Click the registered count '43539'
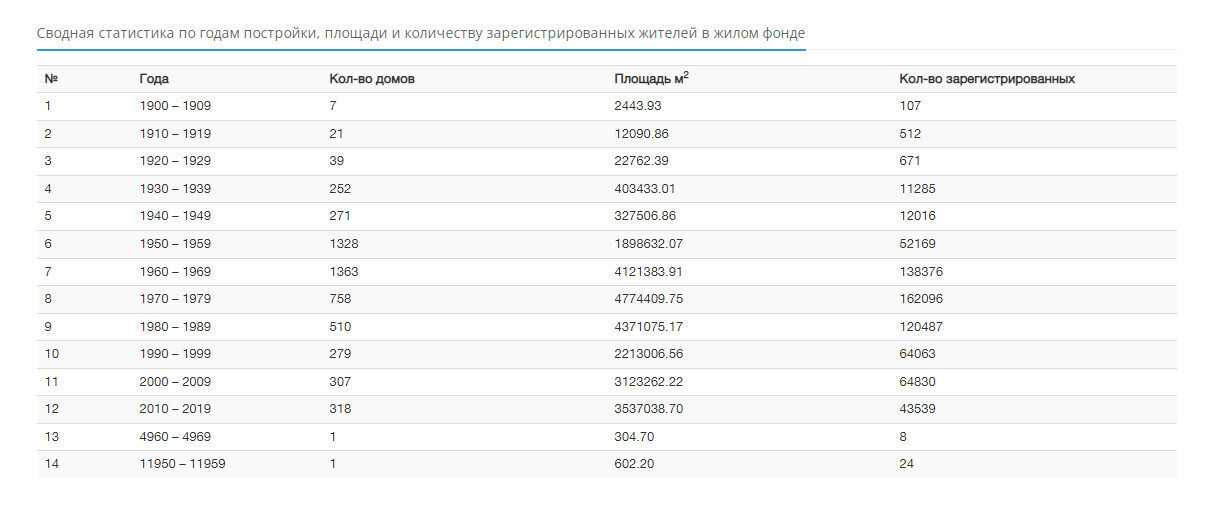 click(917, 409)
